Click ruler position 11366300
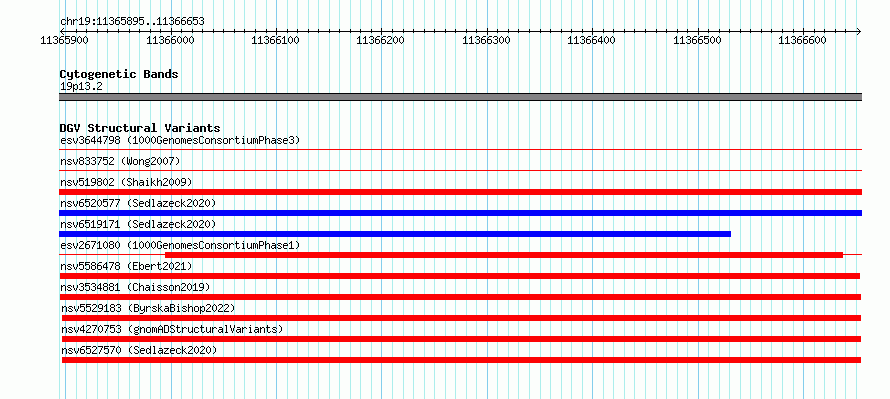Image resolution: width=890 pixels, height=399 pixels. (486, 40)
